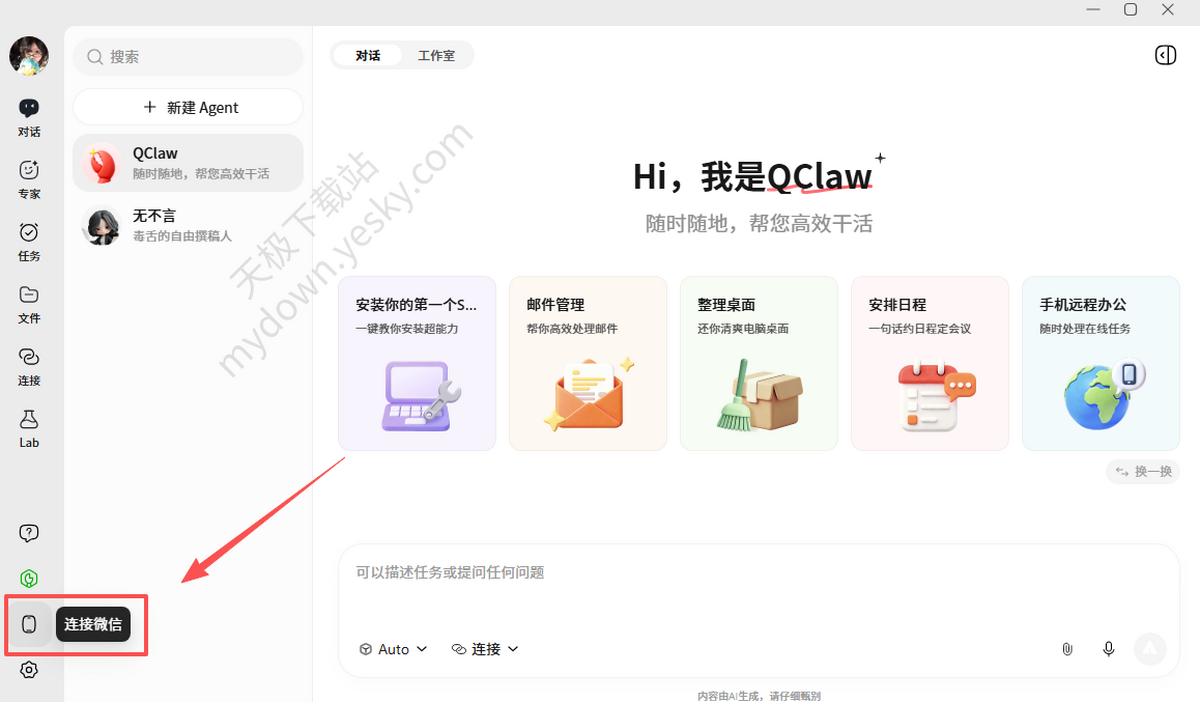
Task: Click 毒舌的自由撰稿人 subtitle text
Action: (x=182, y=236)
